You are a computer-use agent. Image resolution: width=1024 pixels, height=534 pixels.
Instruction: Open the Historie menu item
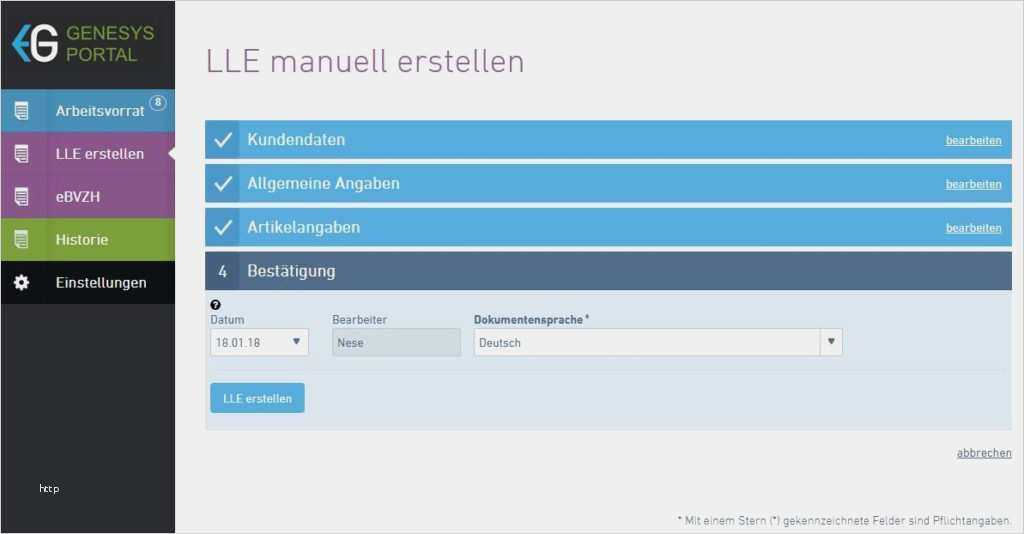88,240
